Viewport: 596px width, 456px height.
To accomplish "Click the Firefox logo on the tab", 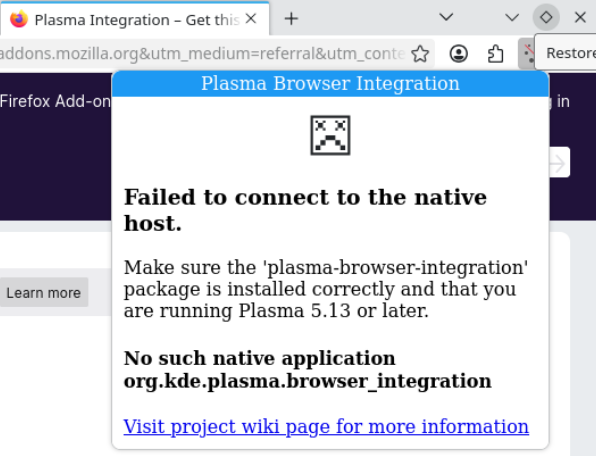I will pos(19,19).
